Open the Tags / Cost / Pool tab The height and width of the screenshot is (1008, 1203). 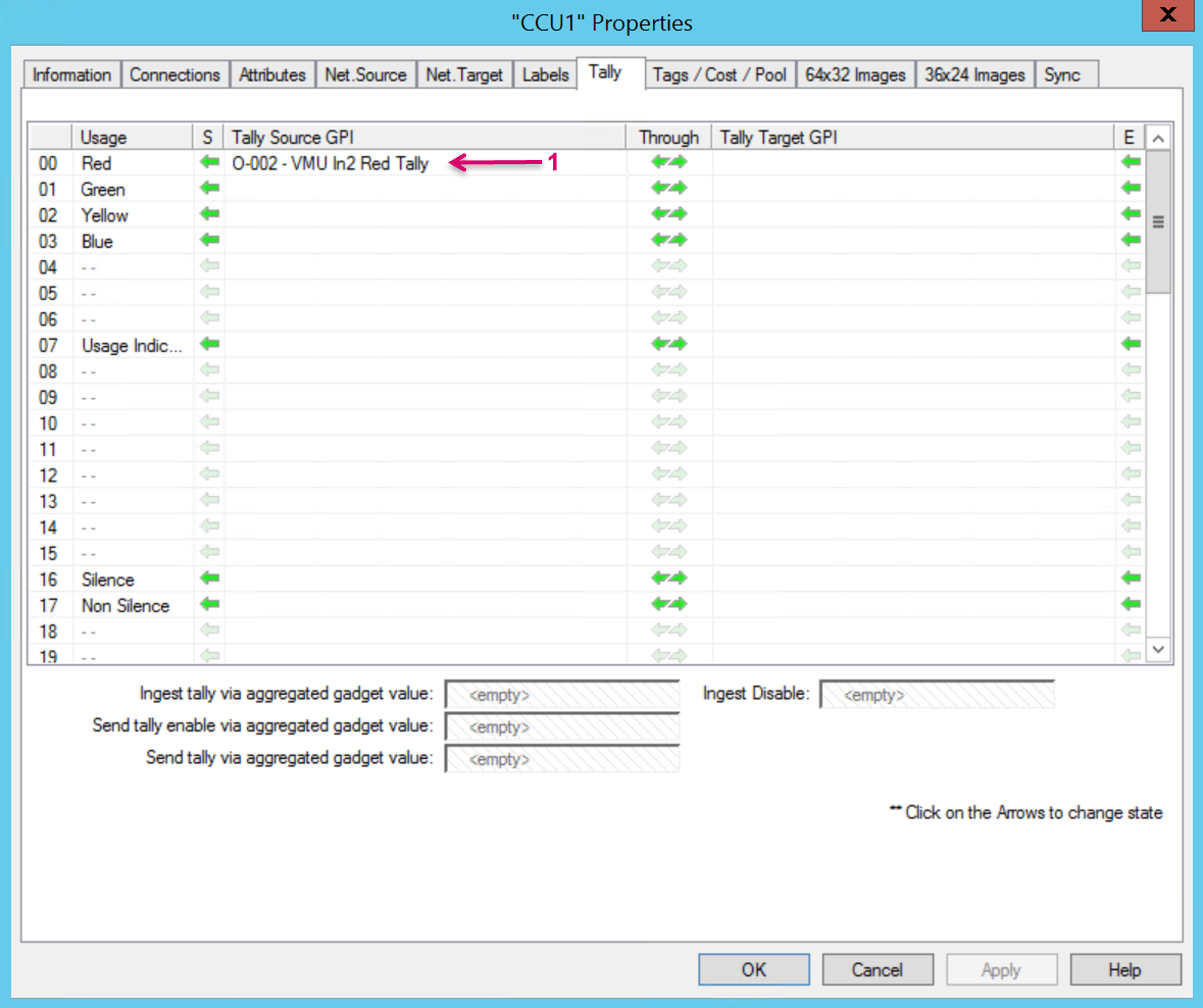point(719,75)
